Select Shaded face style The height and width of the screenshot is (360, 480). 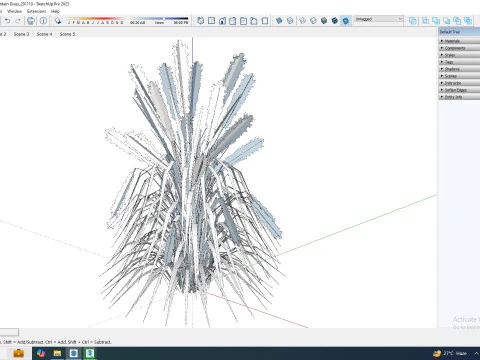(324, 21)
